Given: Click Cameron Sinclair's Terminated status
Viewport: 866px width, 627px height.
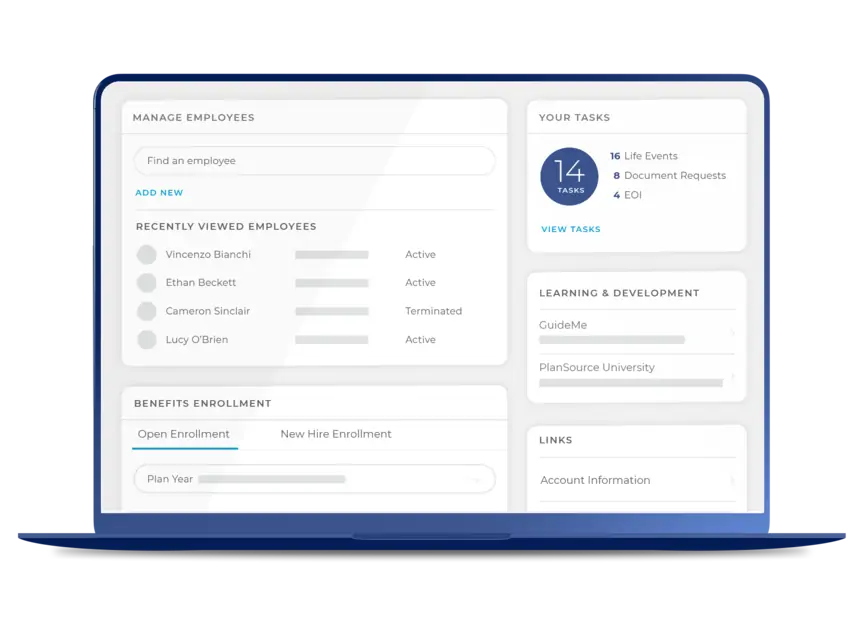Looking at the screenshot, I should click(x=433, y=311).
